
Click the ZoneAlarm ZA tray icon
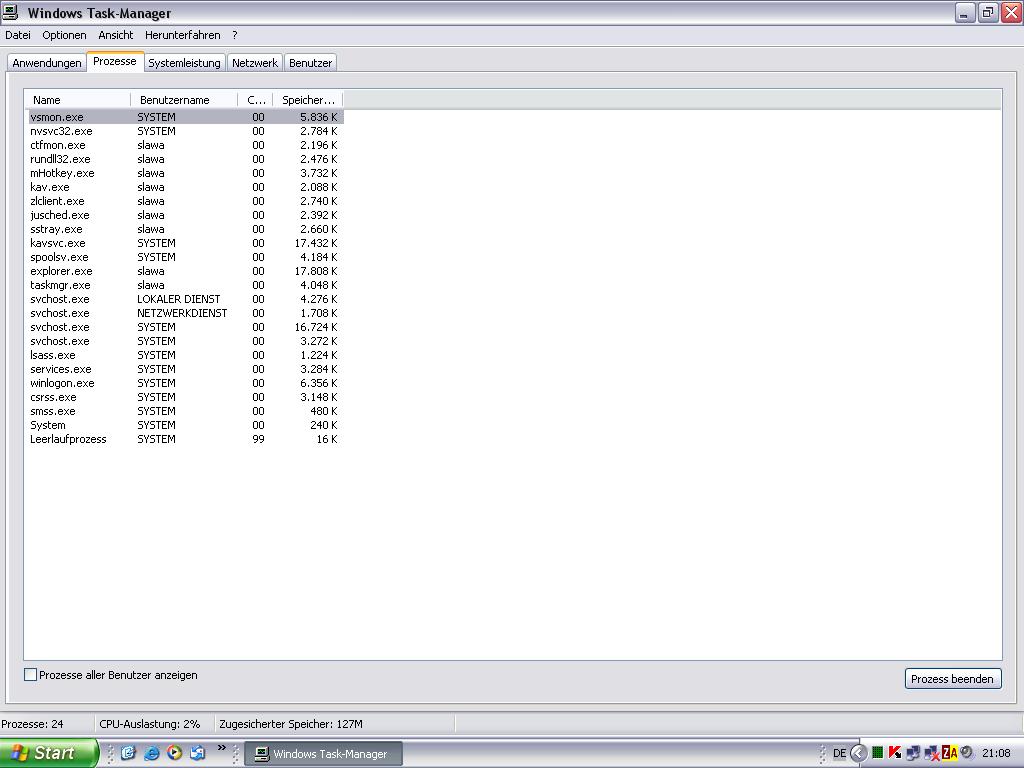pos(949,753)
